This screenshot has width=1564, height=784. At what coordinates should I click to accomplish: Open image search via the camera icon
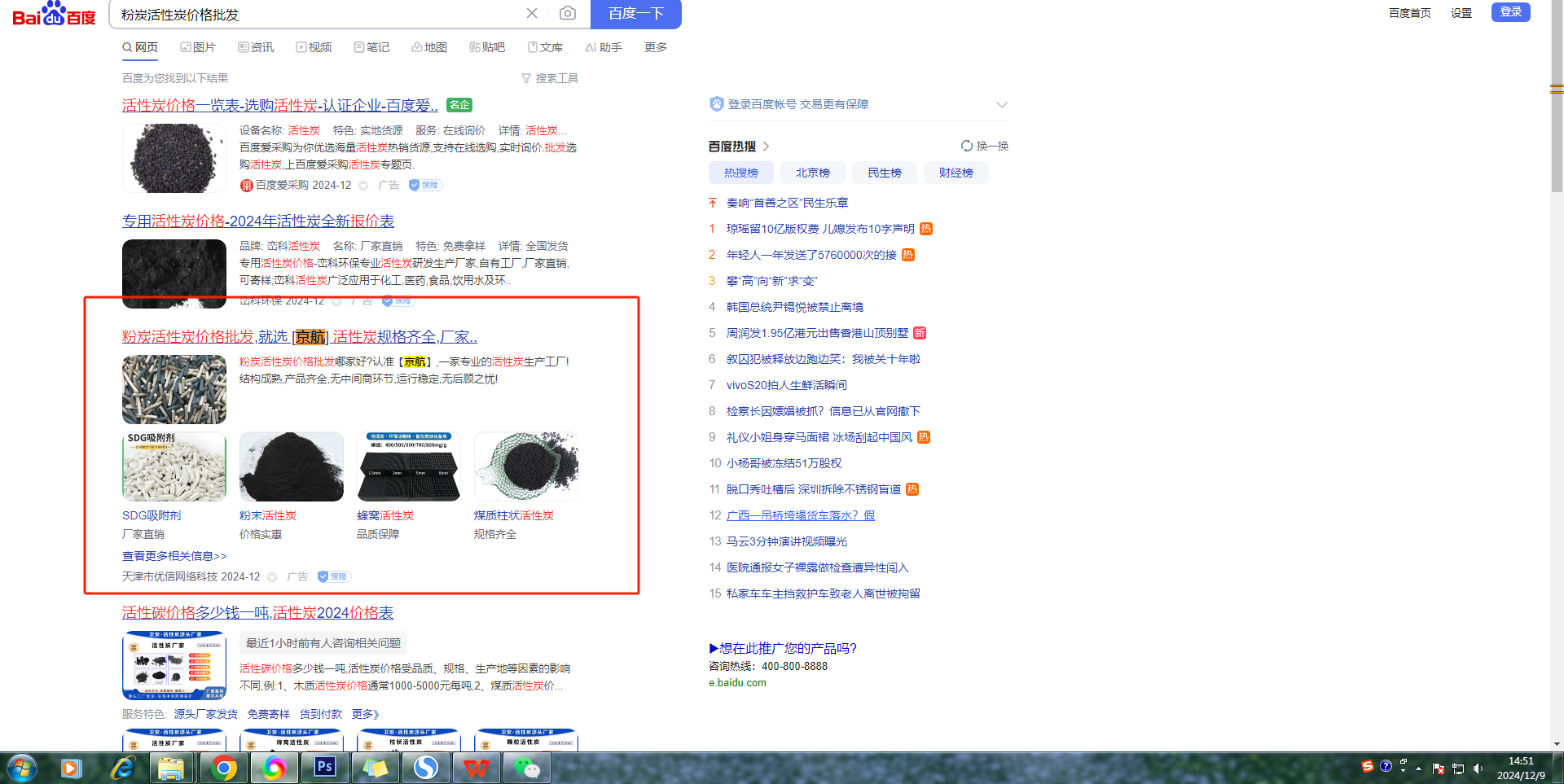(x=568, y=13)
